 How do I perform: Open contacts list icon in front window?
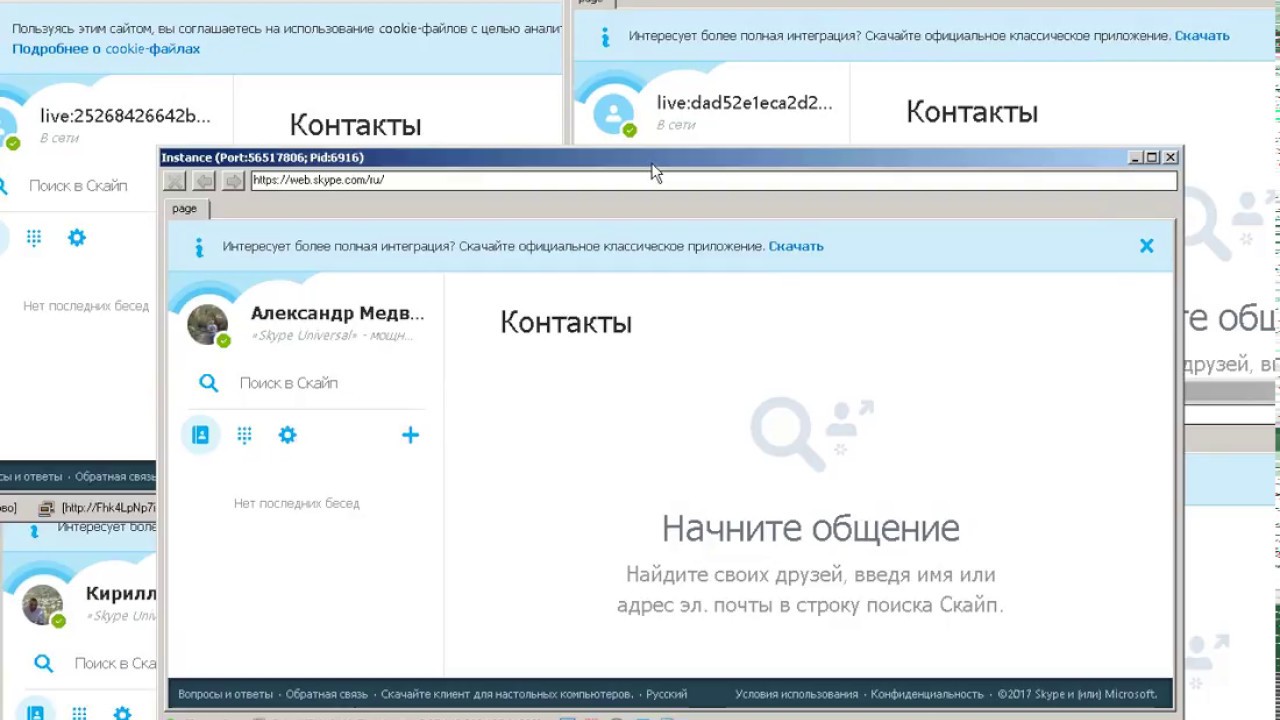200,435
